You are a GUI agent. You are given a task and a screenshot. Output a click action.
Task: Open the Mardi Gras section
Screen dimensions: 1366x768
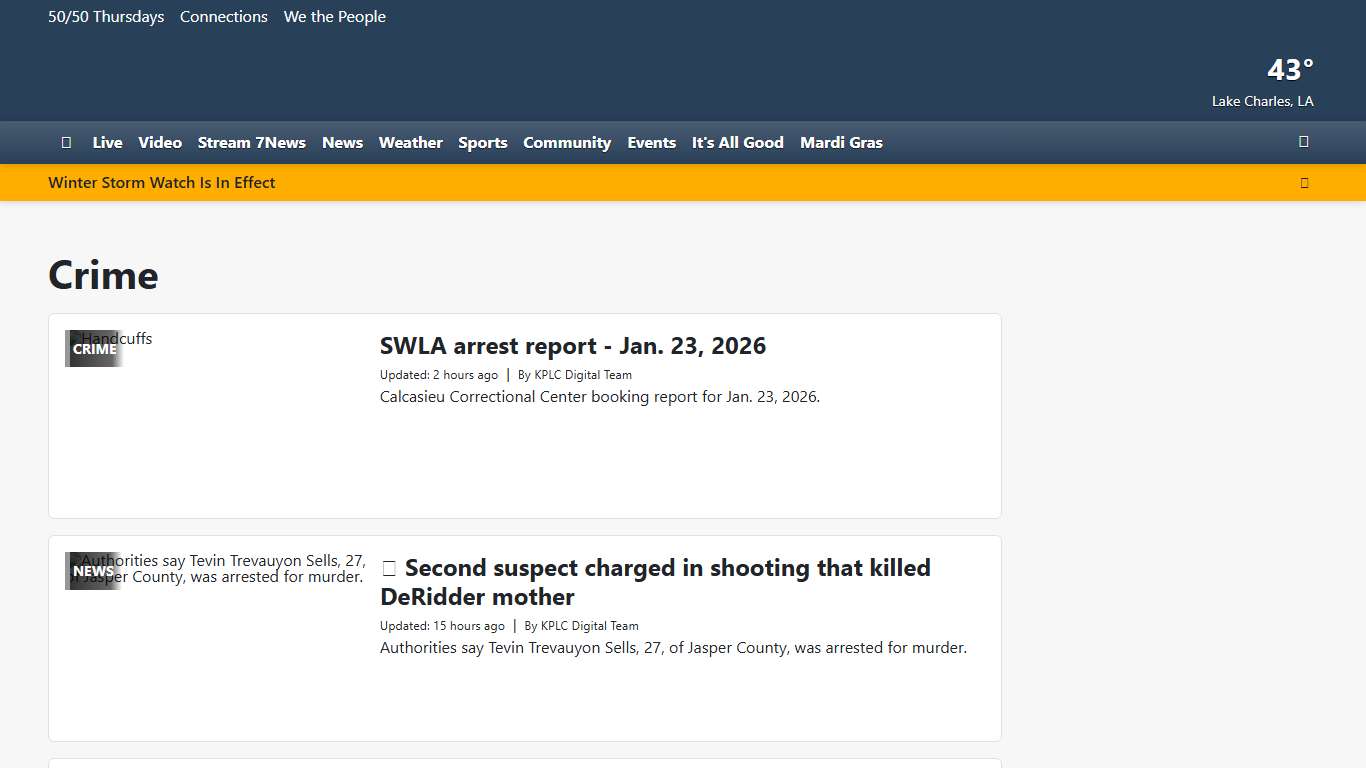pyautogui.click(x=841, y=143)
